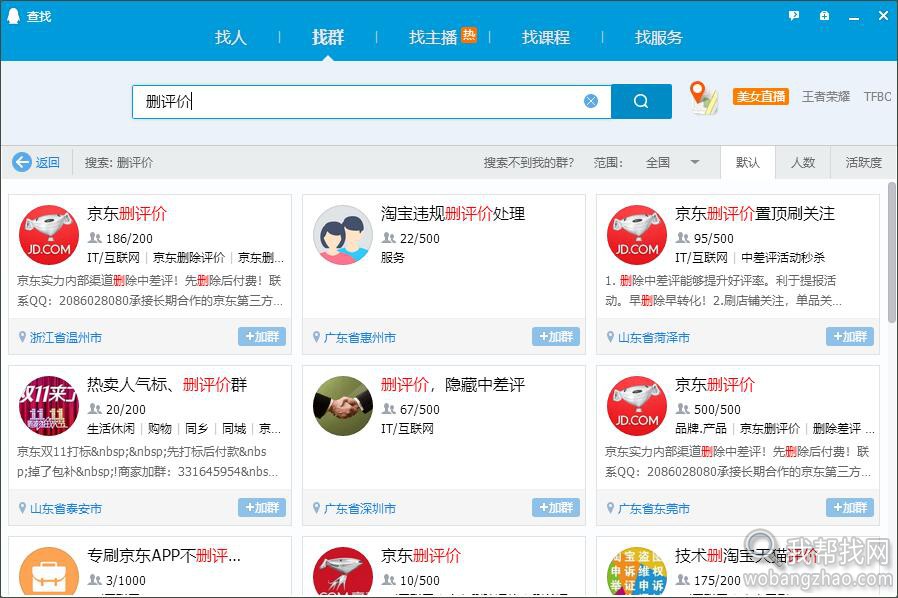Open JD avatar of 京东删评价置顶刷关注 group
Viewport: 898px width, 598px height.
(x=637, y=235)
